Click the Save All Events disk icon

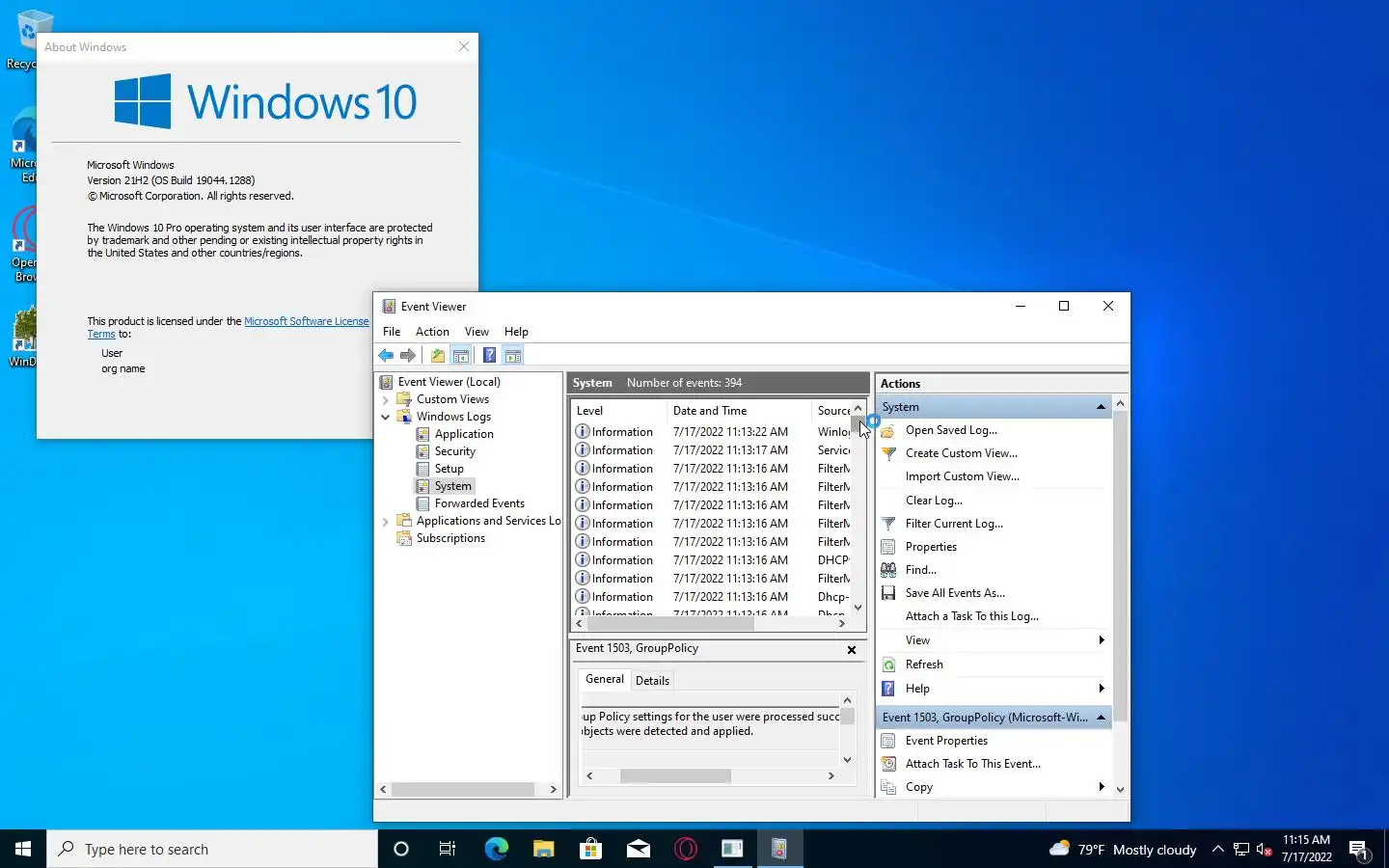(x=888, y=593)
